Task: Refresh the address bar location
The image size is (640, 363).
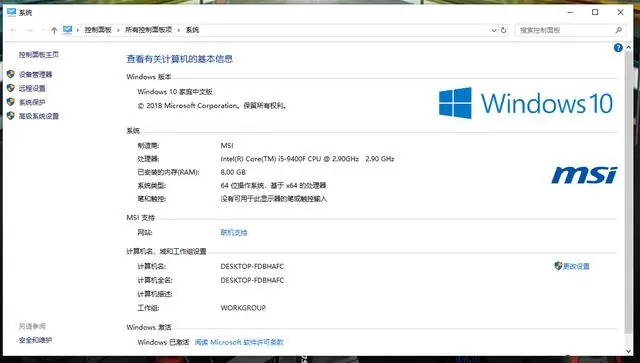Action: (503, 30)
